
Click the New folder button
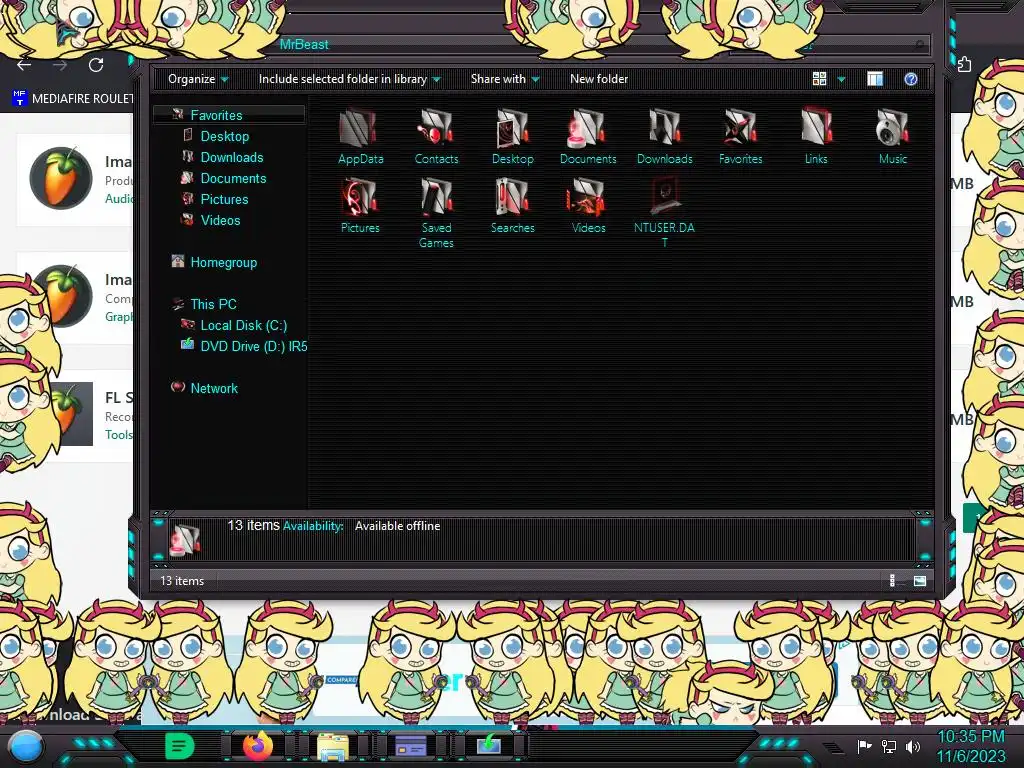click(599, 79)
